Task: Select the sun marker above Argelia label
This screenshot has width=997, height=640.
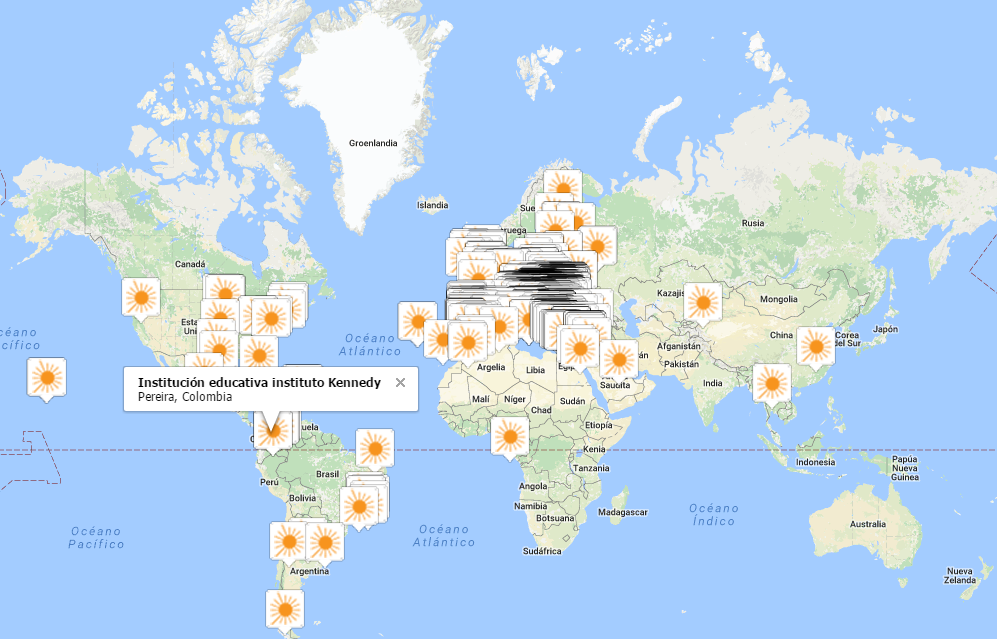Action: [468, 343]
